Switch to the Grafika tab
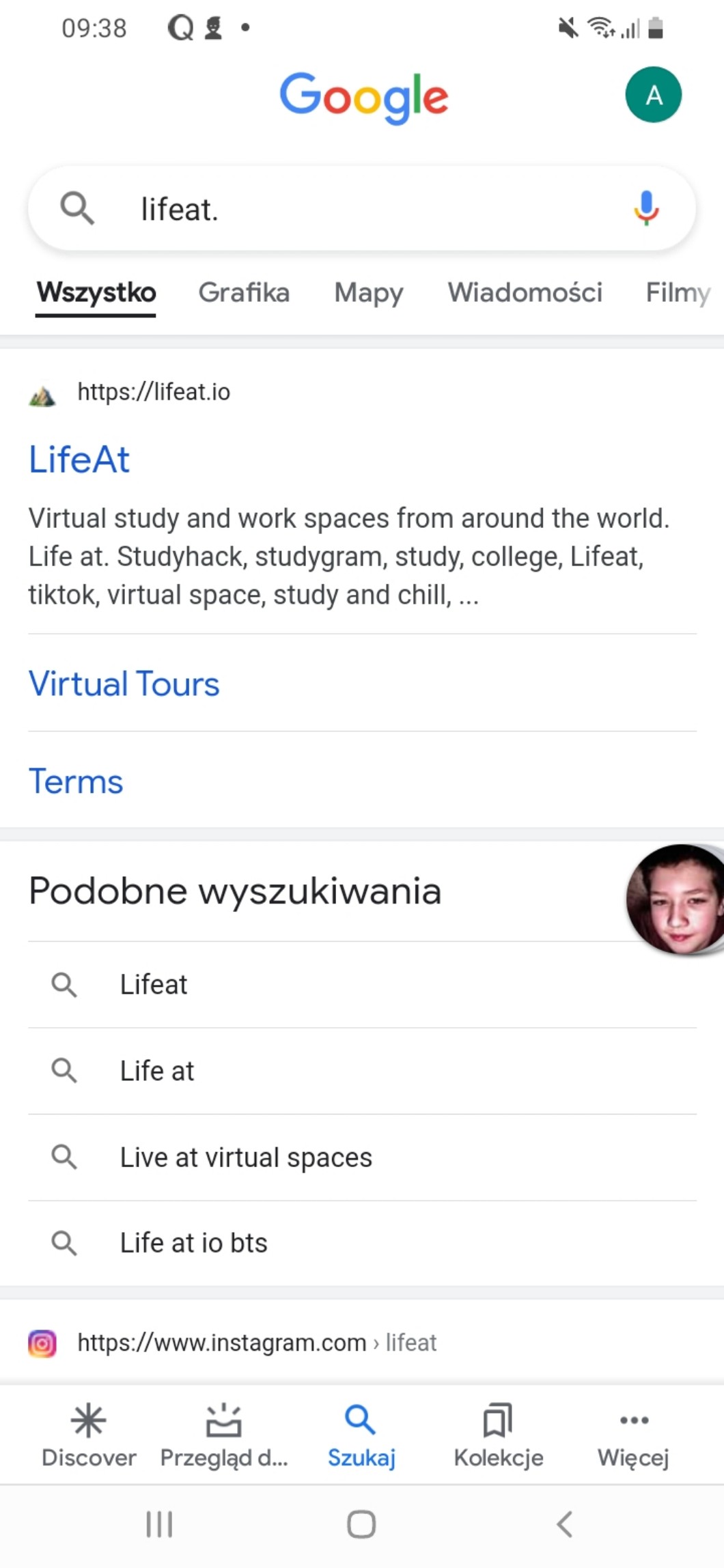 coord(244,293)
